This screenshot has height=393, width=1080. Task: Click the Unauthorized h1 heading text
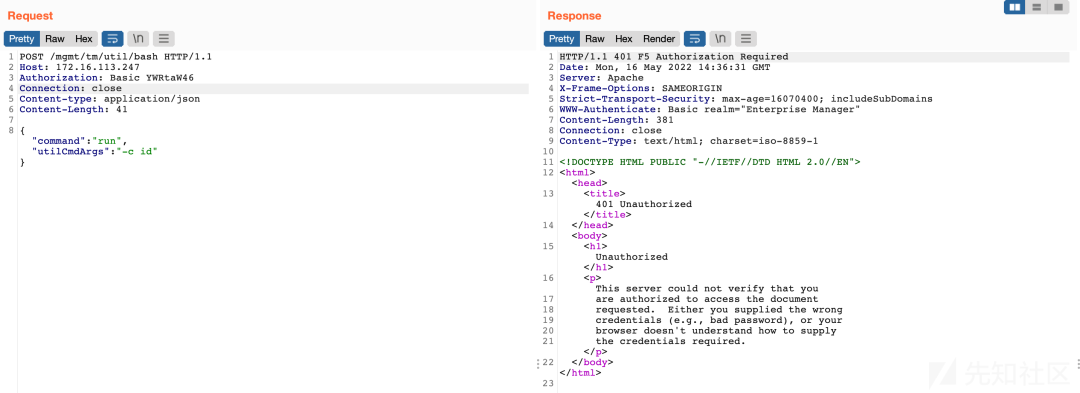point(632,257)
